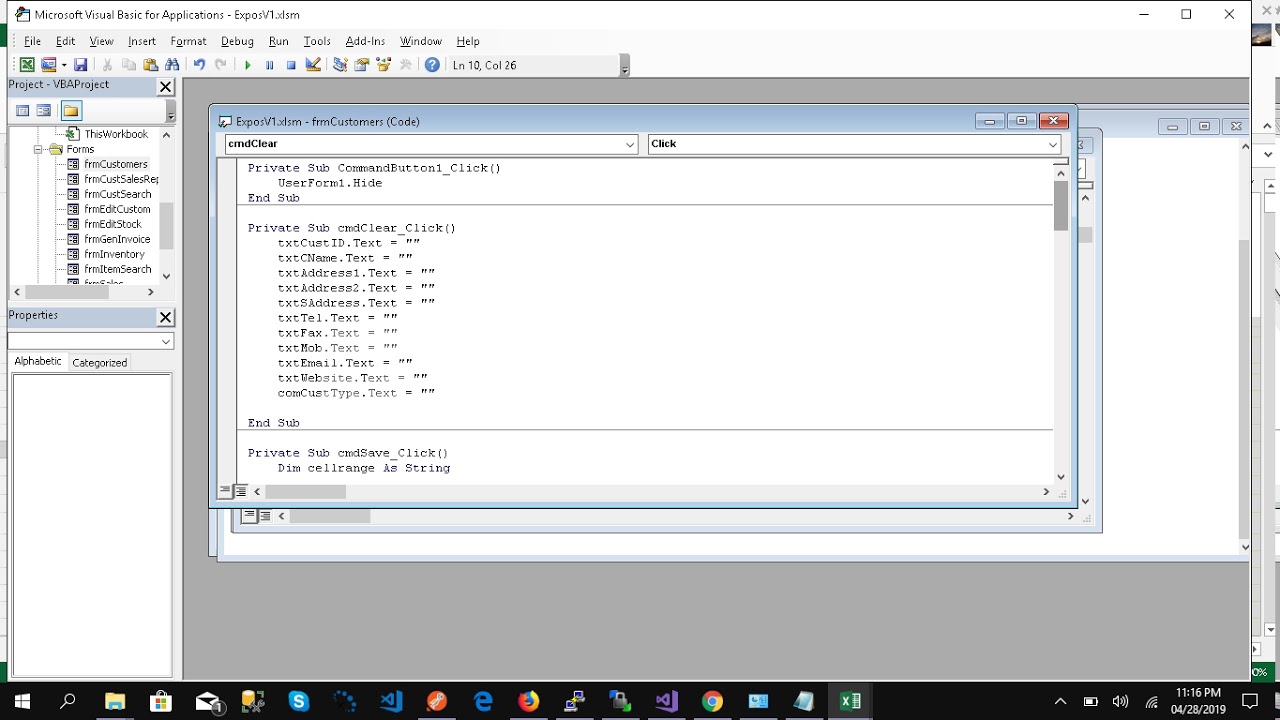
Task: Run the macro with the green play icon
Action: [x=247, y=65]
